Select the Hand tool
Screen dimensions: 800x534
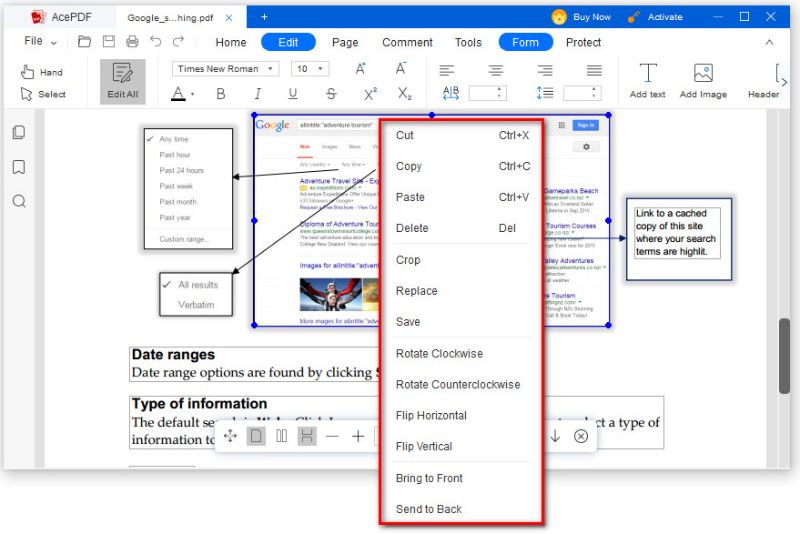point(42,72)
